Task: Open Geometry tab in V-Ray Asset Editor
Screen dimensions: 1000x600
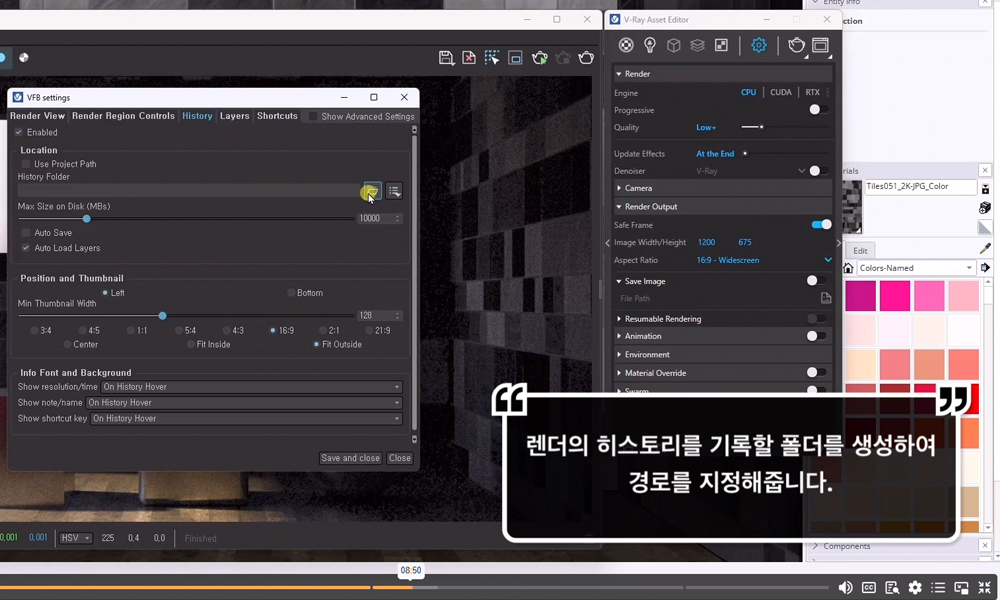Action: tap(673, 45)
